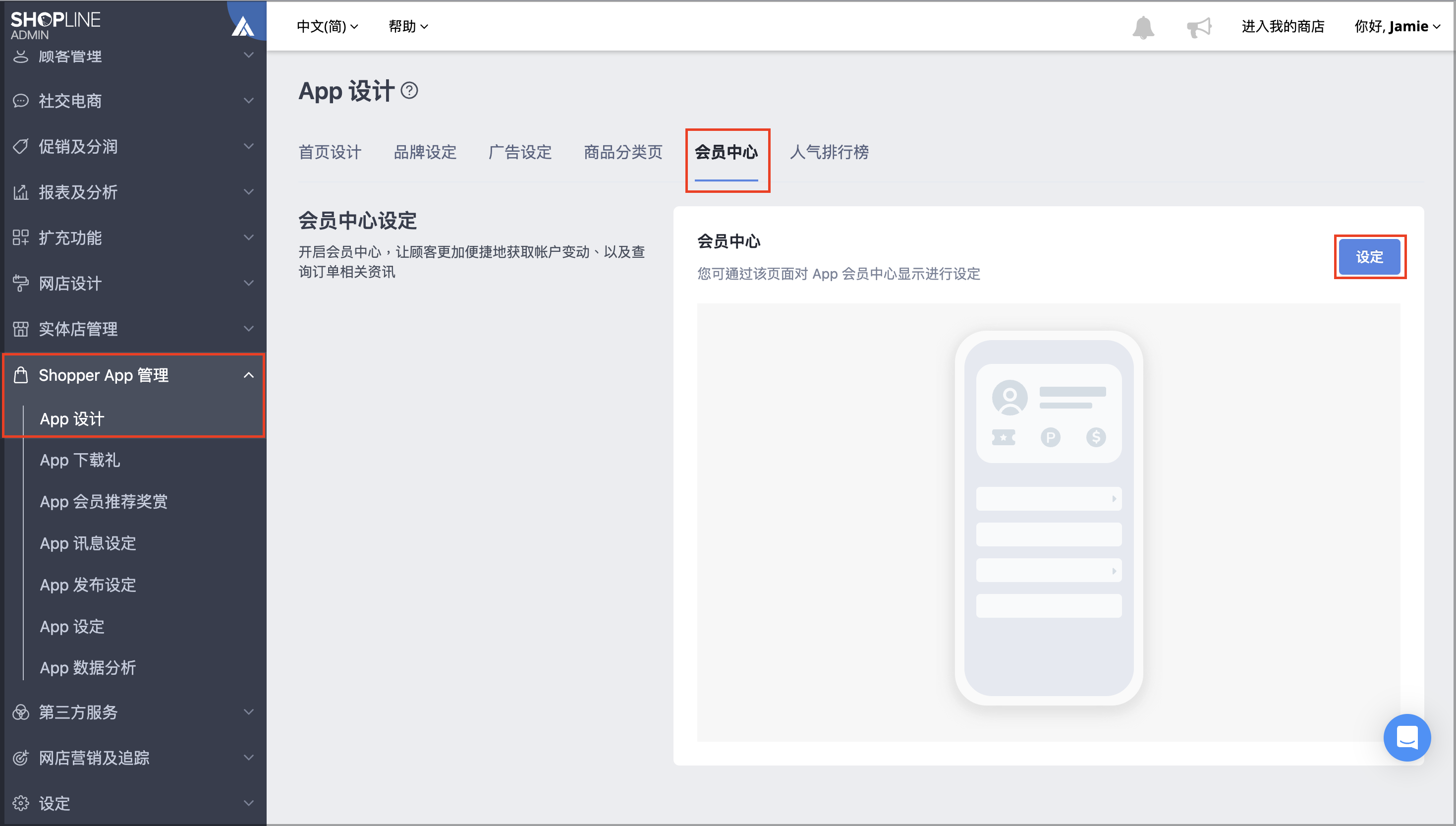Open the 中文(简) language dropdown

pos(327,26)
